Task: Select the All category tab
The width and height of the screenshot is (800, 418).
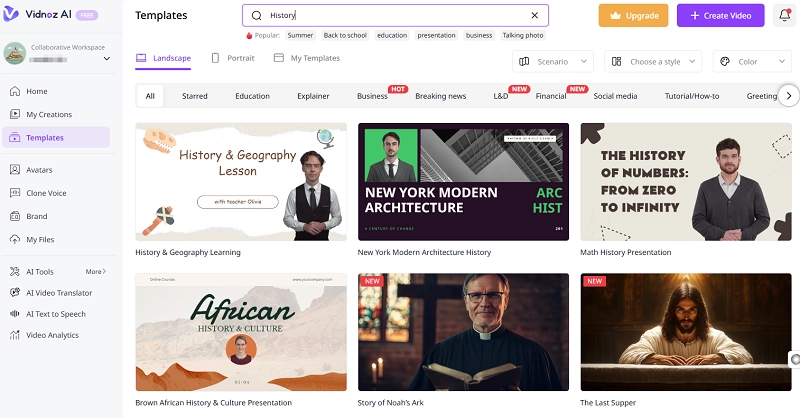Action: coord(150,96)
